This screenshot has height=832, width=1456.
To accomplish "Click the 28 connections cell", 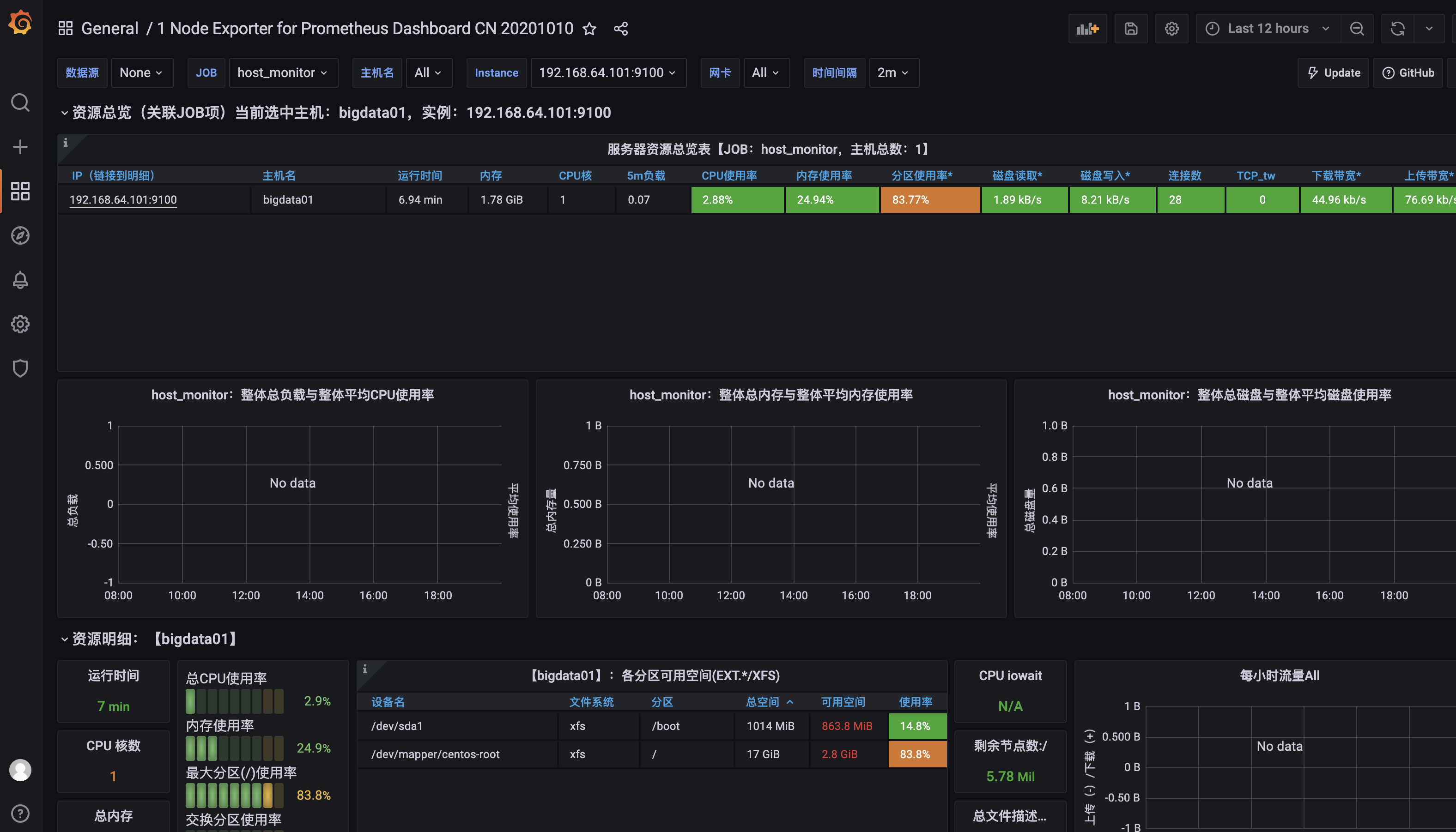I will click(1191, 199).
